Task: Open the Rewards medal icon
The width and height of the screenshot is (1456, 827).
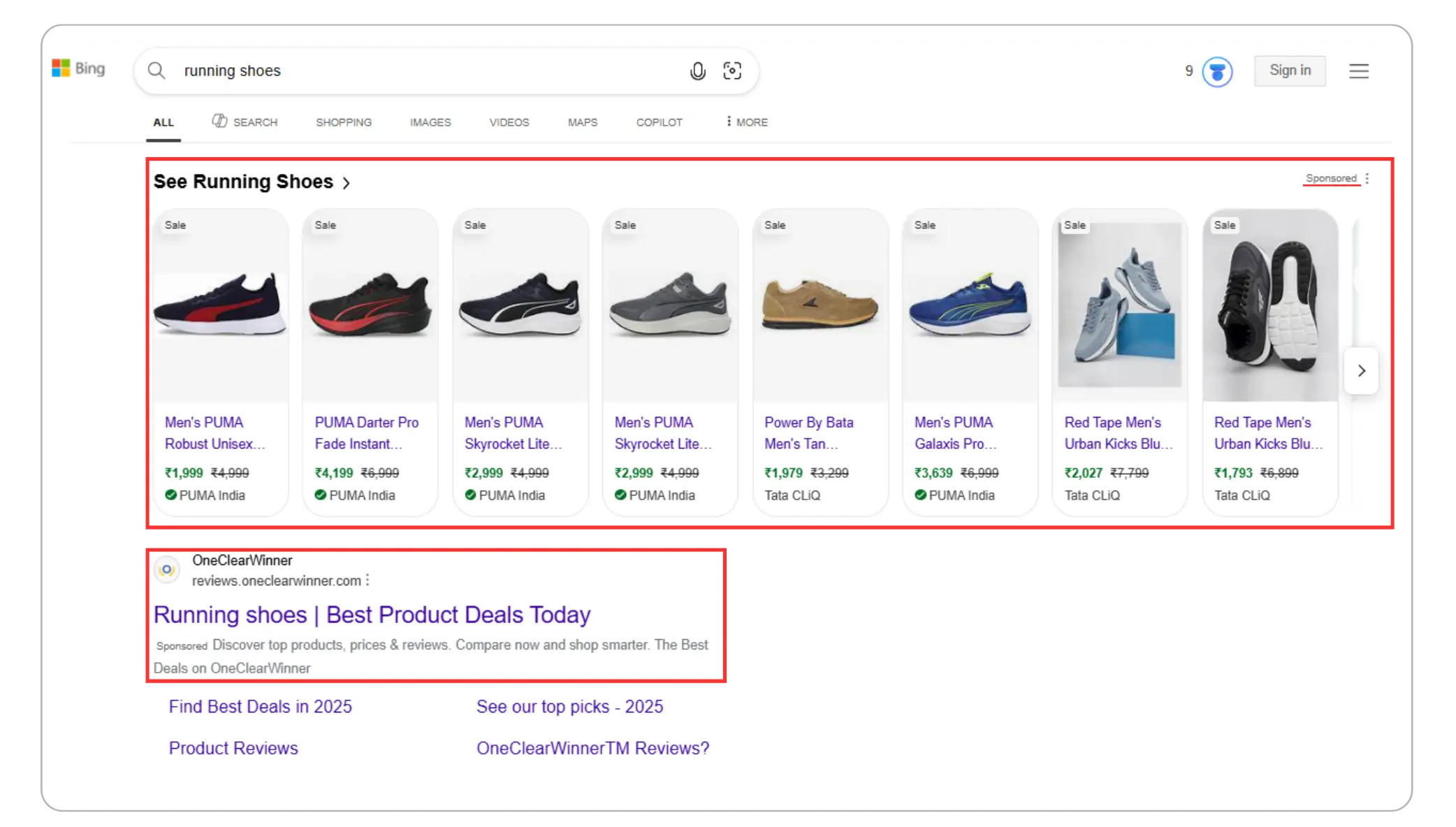Action: click(1216, 71)
